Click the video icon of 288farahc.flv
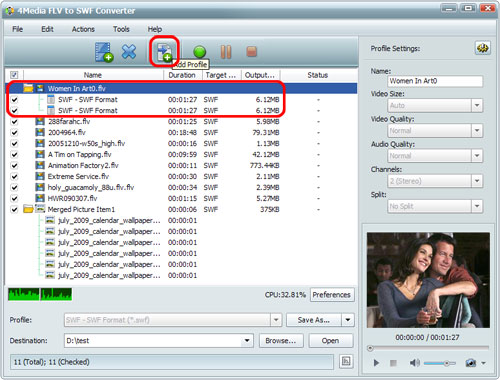 point(40,121)
